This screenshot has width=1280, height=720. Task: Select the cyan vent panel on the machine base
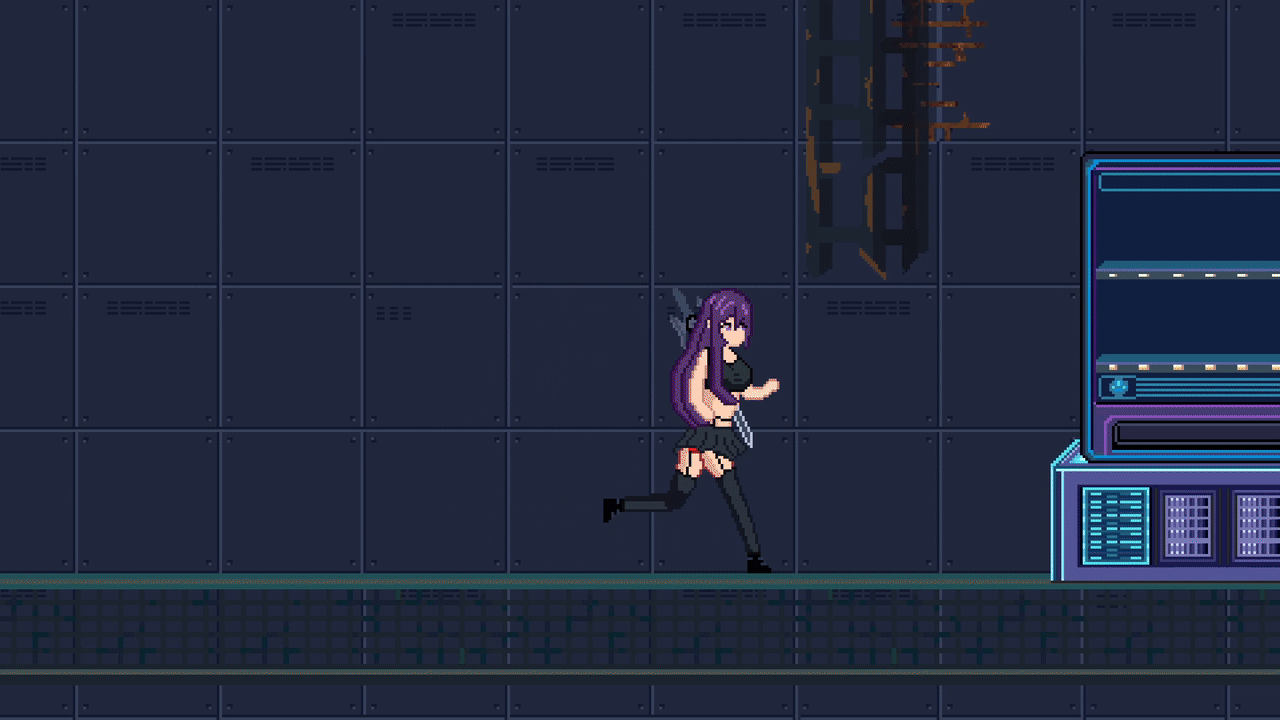pos(1115,525)
